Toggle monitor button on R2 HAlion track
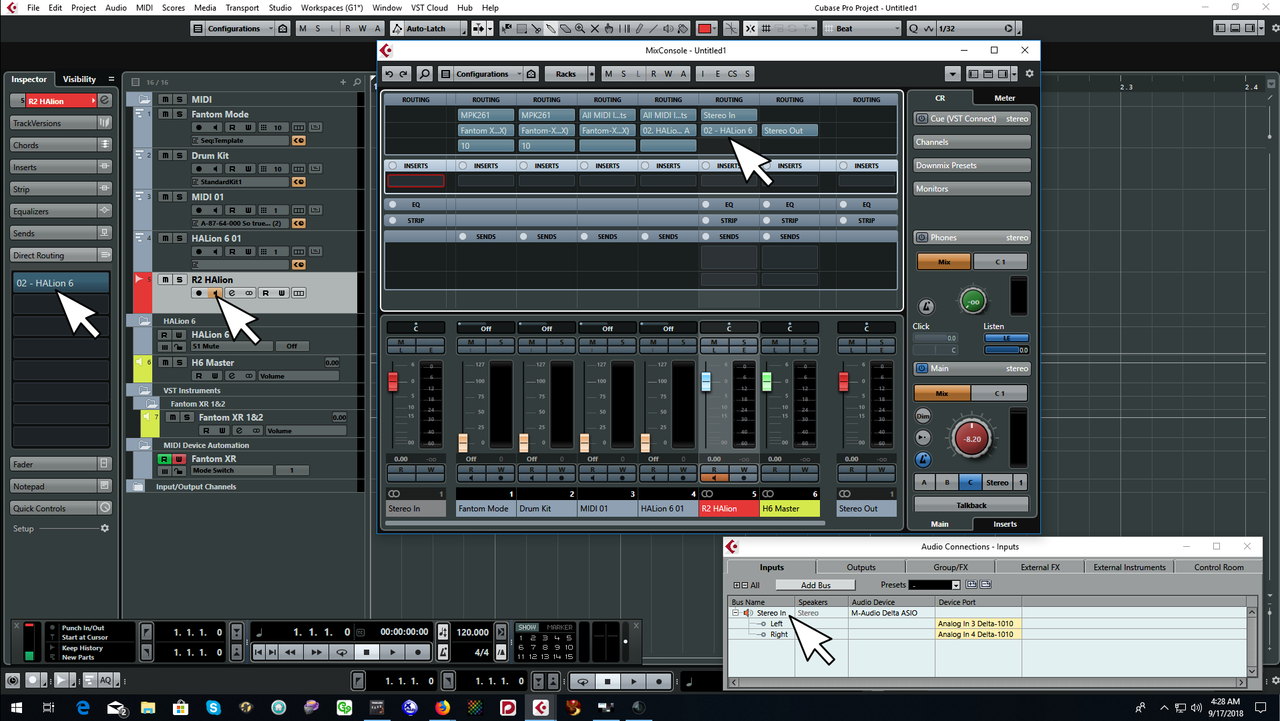 click(215, 293)
